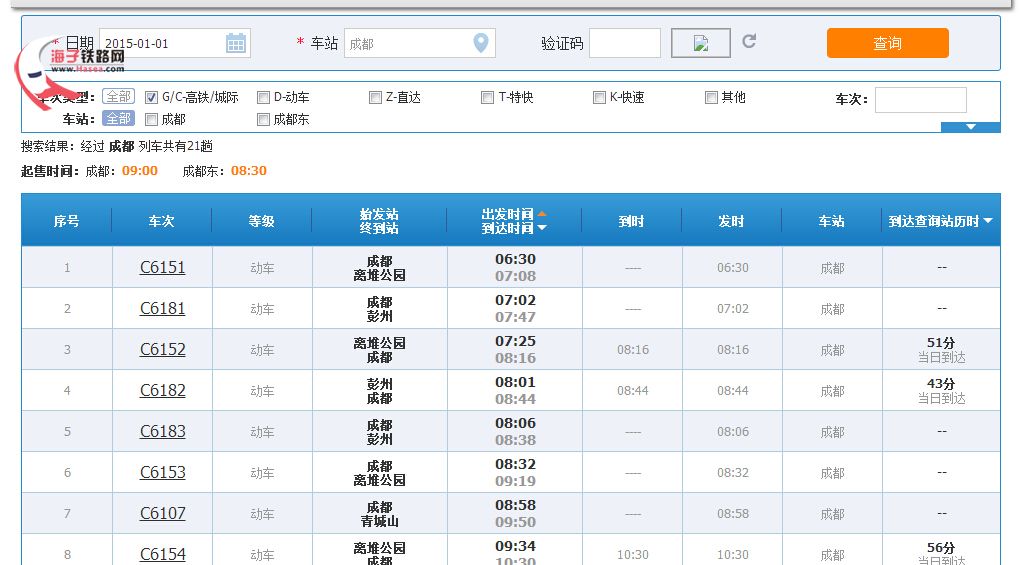
Task: Select 全部 for train type filter
Action: tap(119, 97)
